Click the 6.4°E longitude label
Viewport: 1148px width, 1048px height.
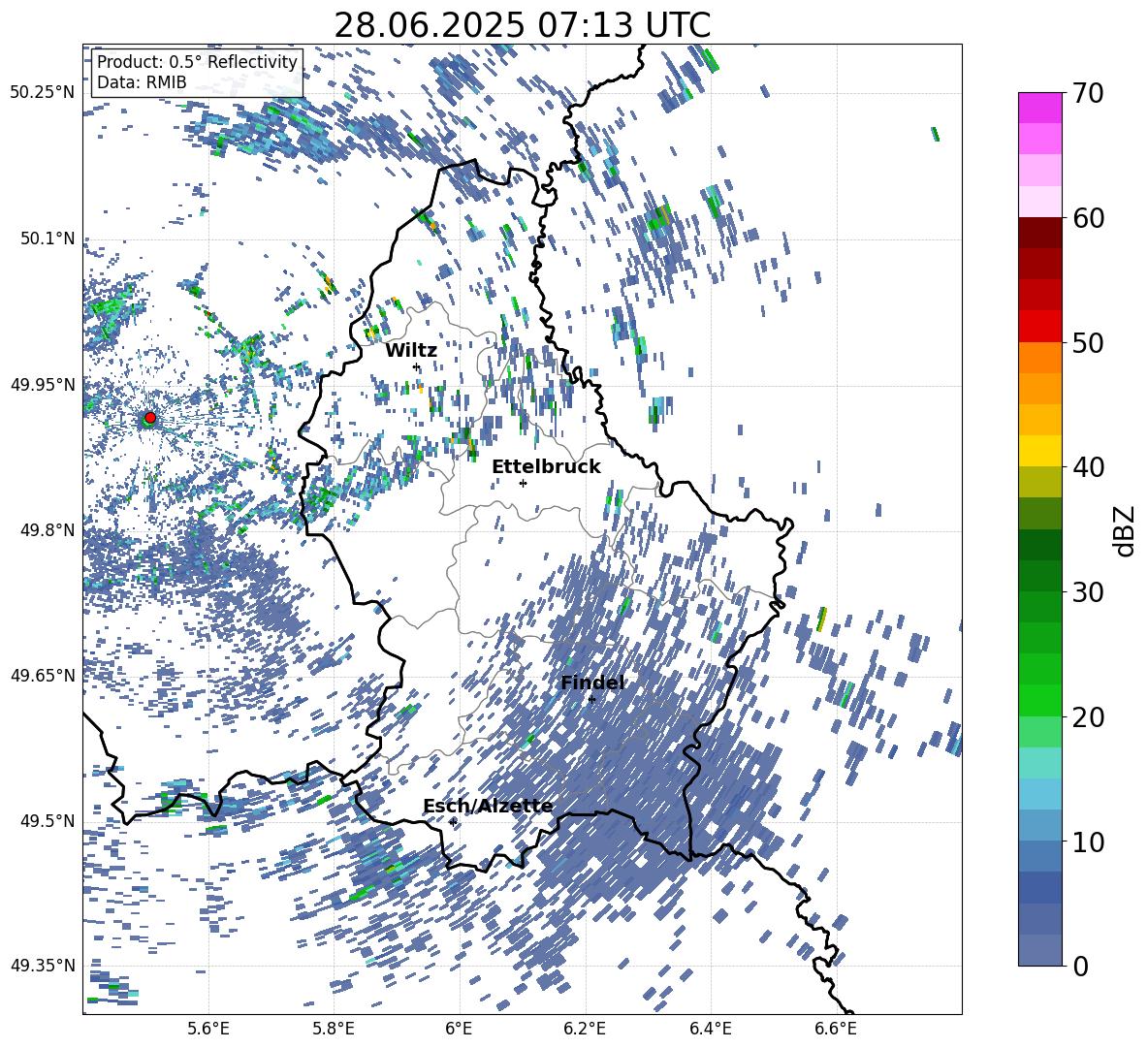tap(711, 1029)
